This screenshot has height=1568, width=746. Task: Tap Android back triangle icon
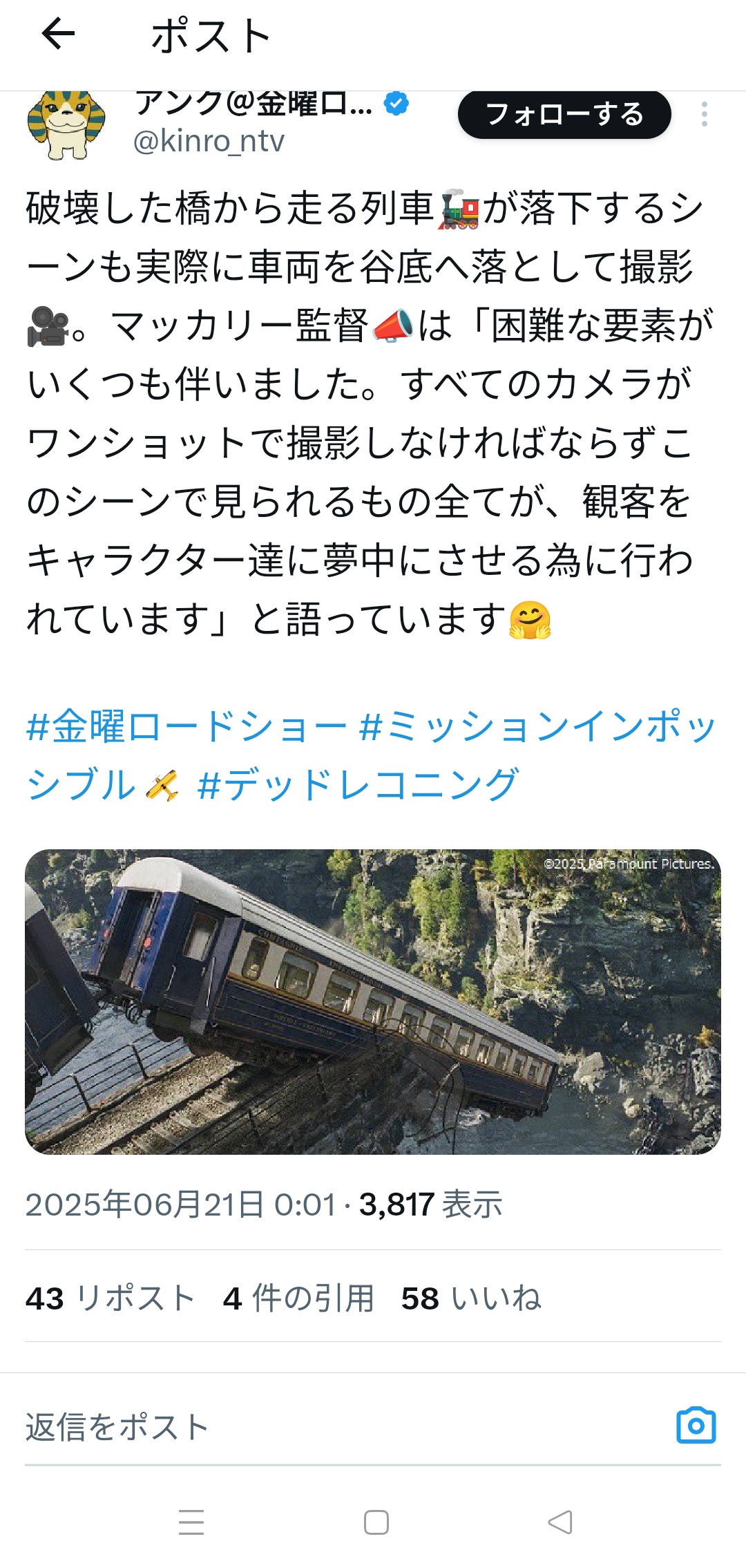tap(559, 1522)
